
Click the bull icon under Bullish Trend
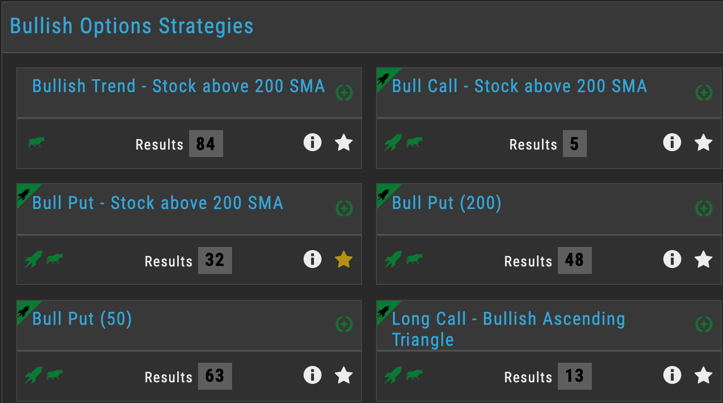coord(36,142)
